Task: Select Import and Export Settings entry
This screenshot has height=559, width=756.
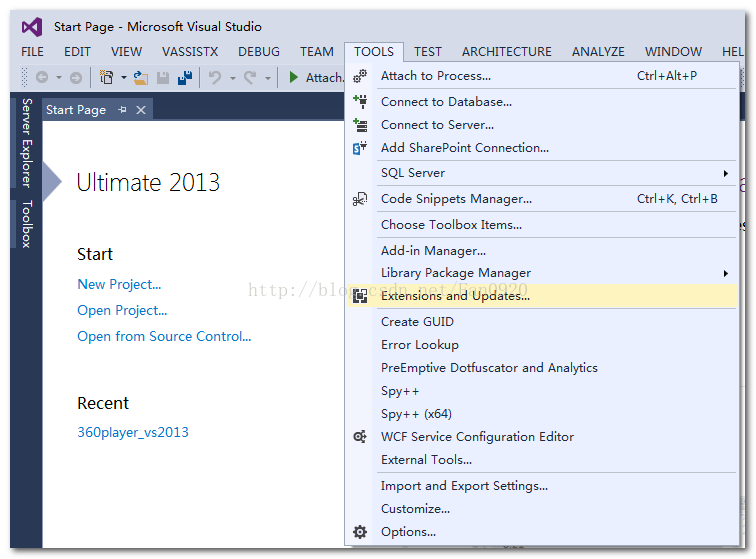Action: click(542, 486)
